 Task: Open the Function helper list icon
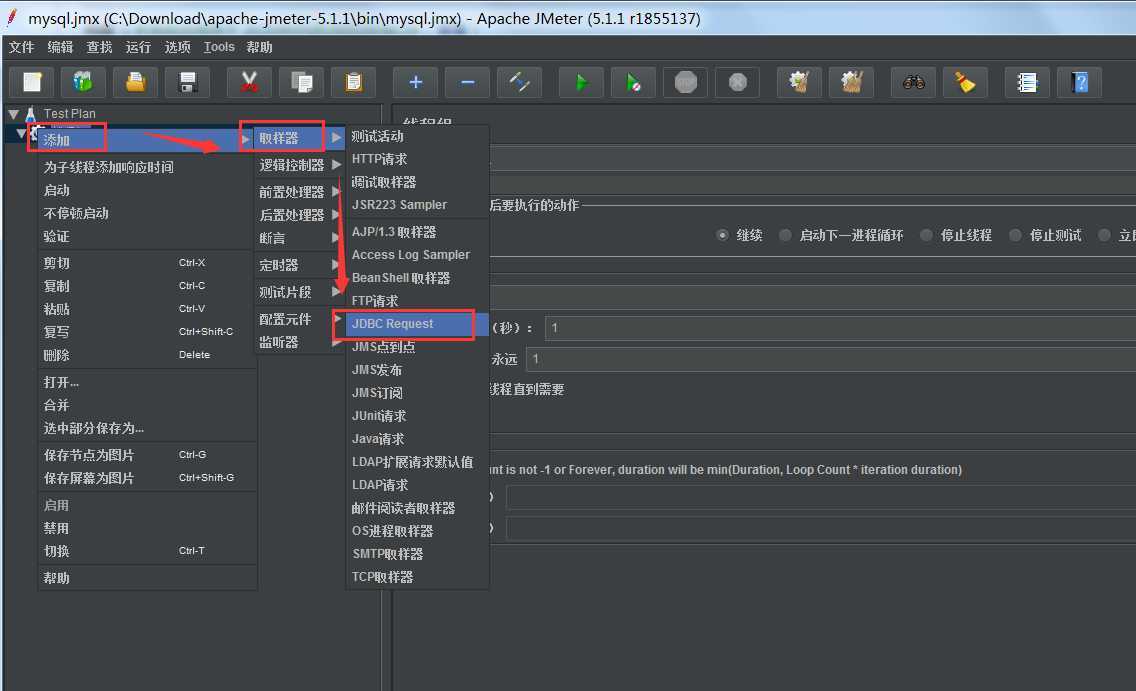[x=1027, y=82]
